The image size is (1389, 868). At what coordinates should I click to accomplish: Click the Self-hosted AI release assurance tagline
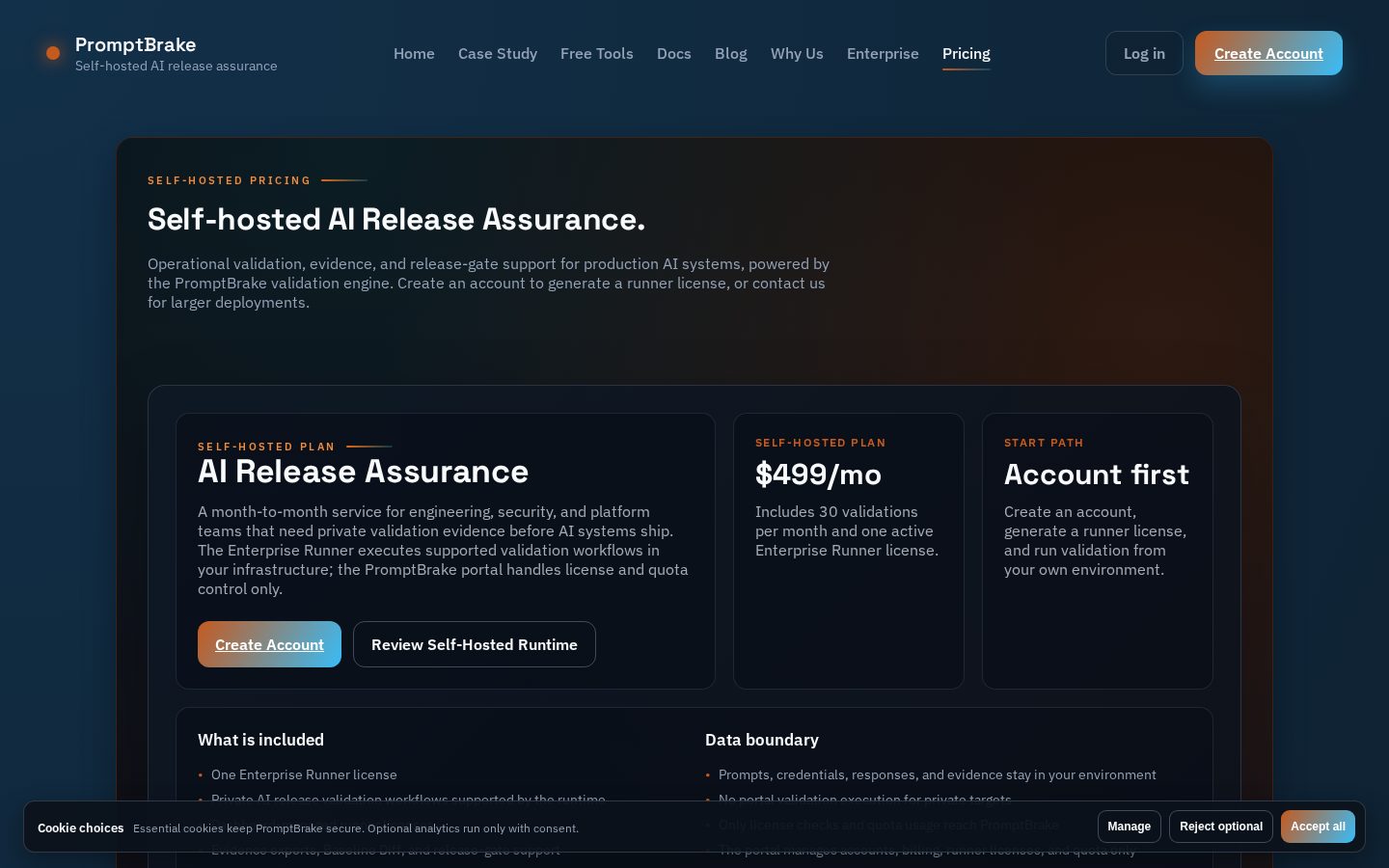coord(177,66)
